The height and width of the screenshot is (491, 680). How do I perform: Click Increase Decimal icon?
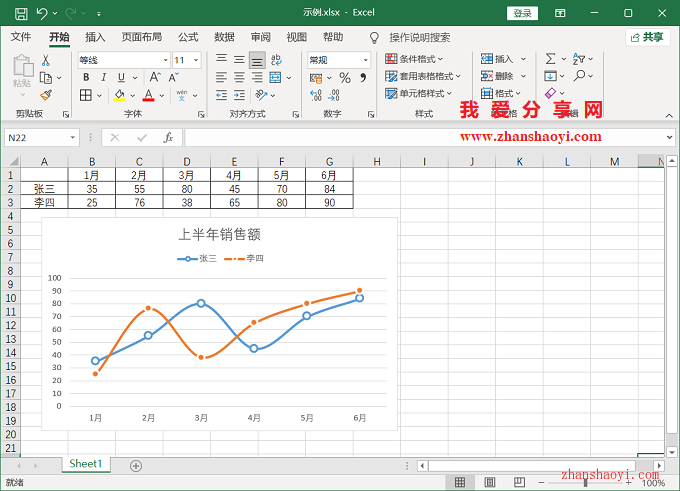[316, 95]
